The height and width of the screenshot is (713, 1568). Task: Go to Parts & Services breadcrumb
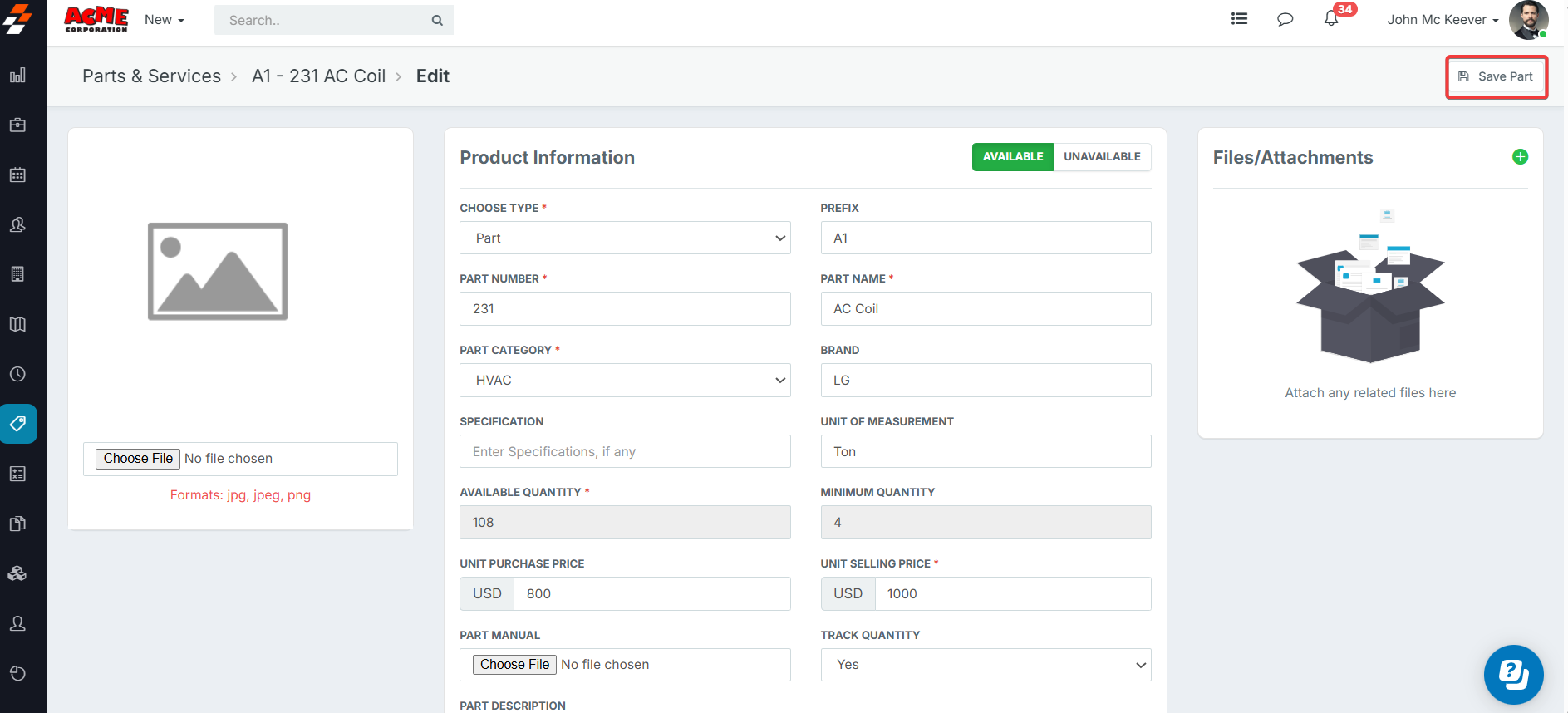point(151,76)
